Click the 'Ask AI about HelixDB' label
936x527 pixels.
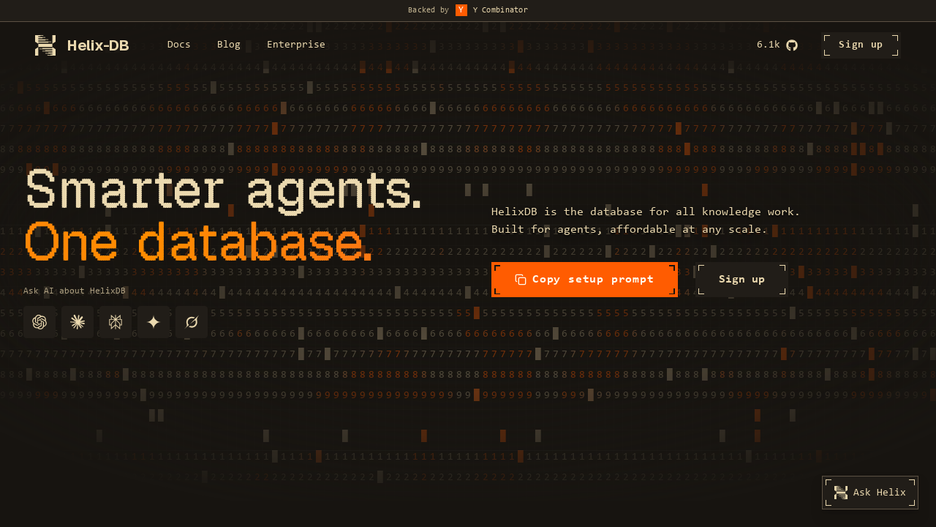coord(75,291)
